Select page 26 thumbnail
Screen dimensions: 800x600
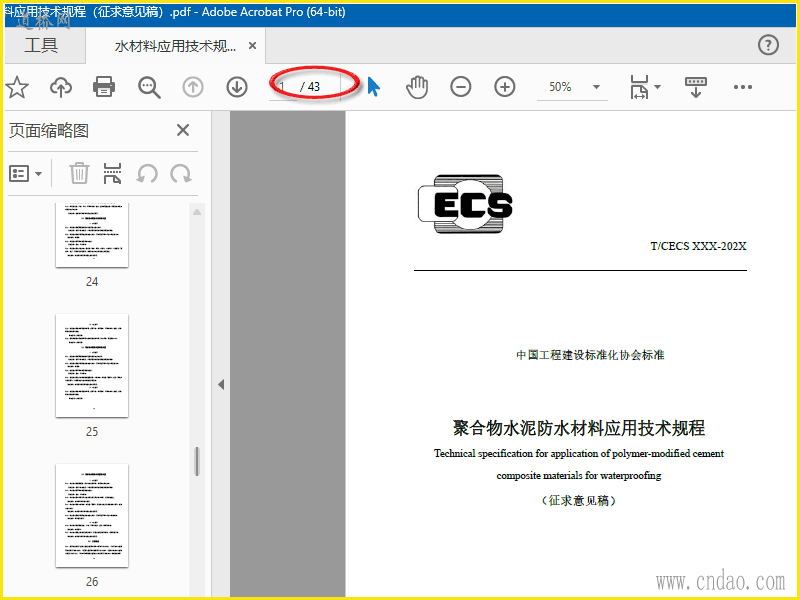[92, 515]
